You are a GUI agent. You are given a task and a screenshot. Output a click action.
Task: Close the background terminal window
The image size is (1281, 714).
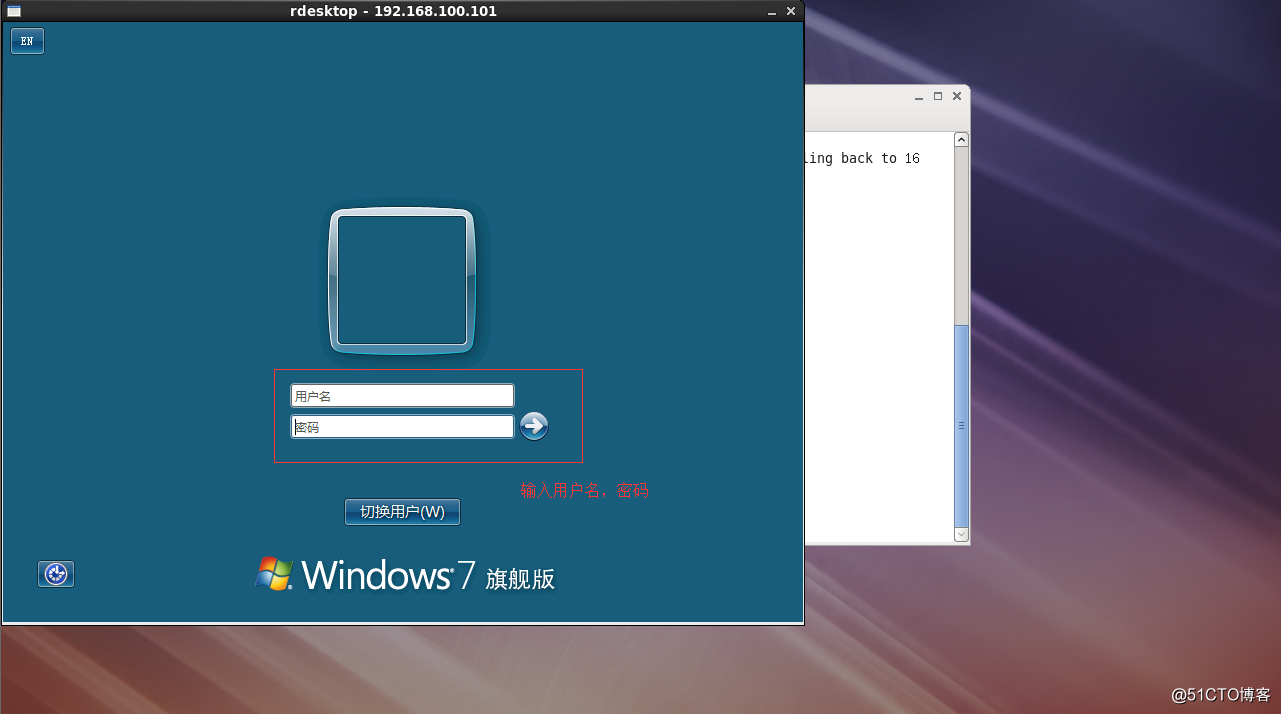tap(957, 96)
